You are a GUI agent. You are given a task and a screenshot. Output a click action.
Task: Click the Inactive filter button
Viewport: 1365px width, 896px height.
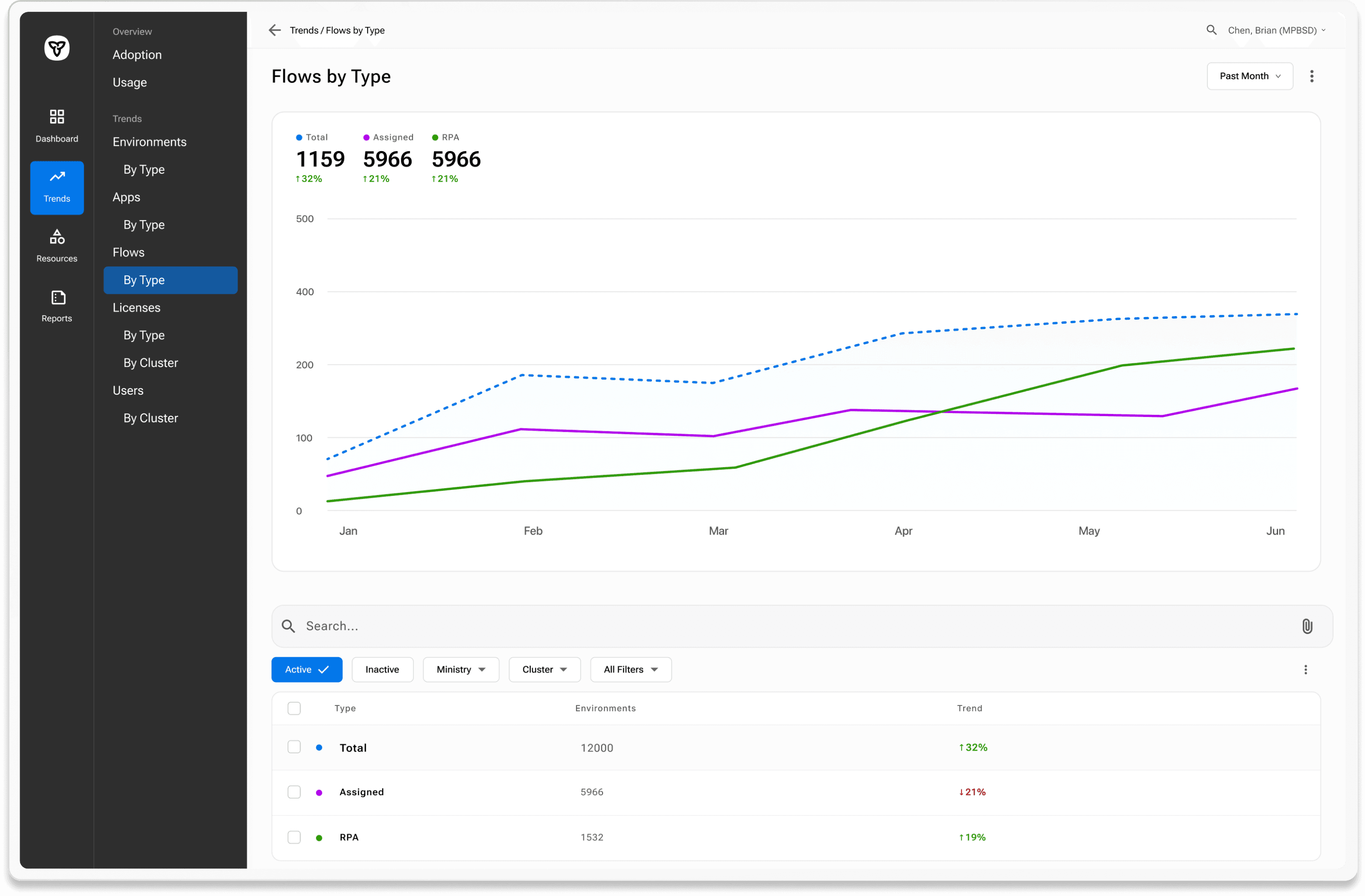[x=382, y=669]
